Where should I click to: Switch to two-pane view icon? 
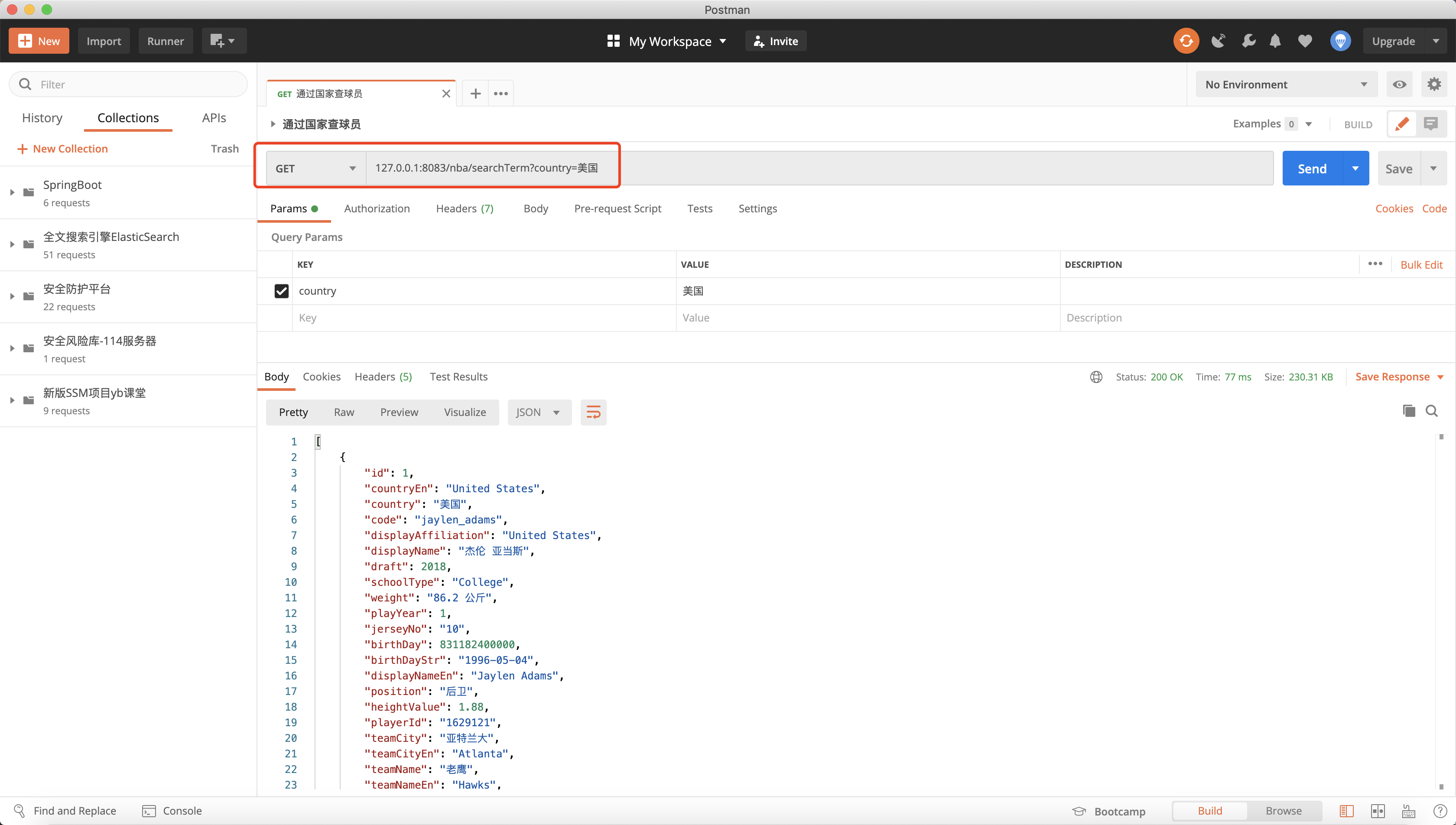pos(1378,811)
